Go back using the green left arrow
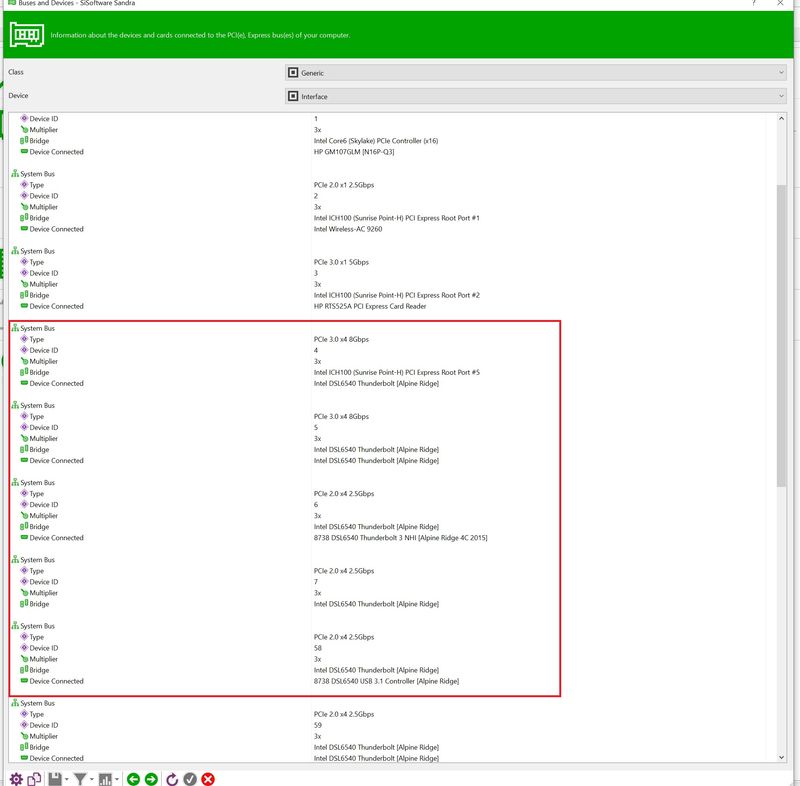 (133, 778)
